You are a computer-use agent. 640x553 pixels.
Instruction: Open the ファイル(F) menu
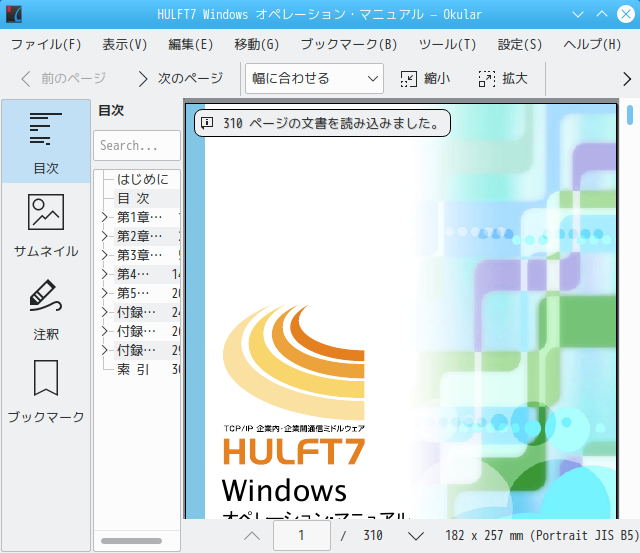coord(46,44)
